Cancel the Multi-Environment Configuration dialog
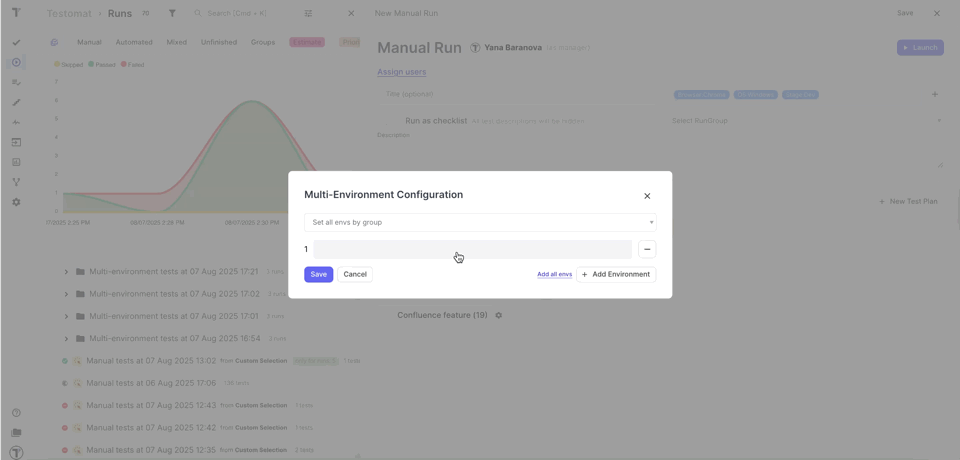This screenshot has height=460, width=960. tap(355, 274)
